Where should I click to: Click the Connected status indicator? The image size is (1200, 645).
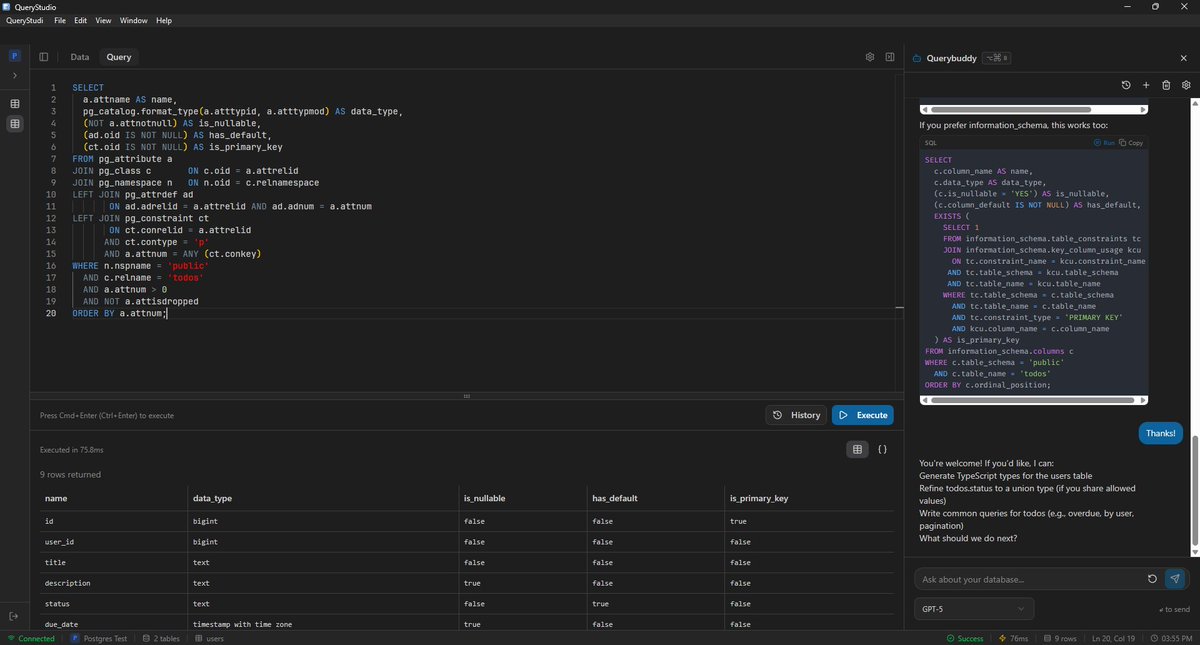[x=31, y=638]
